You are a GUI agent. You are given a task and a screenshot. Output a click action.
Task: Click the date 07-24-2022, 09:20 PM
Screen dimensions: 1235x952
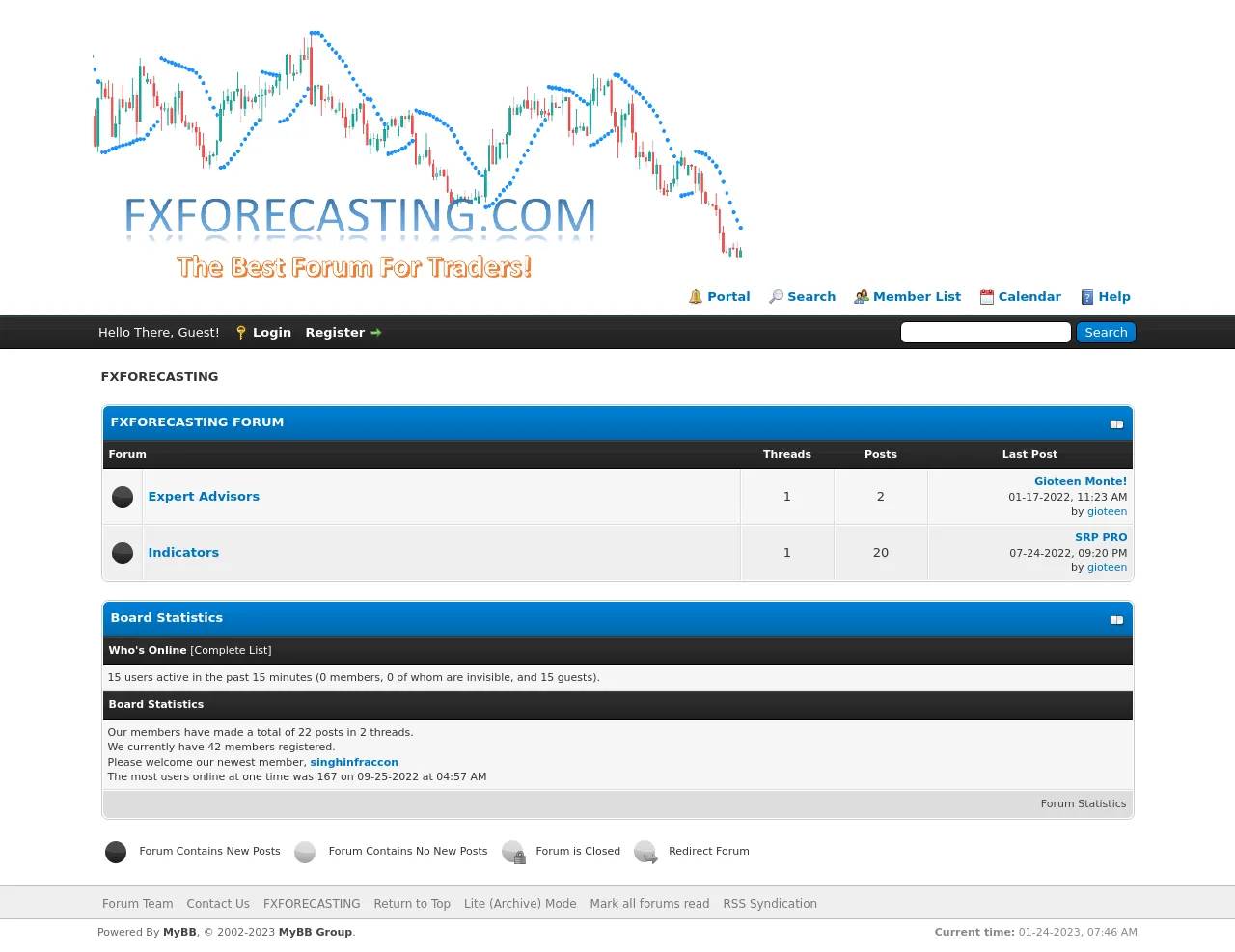coord(1068,554)
